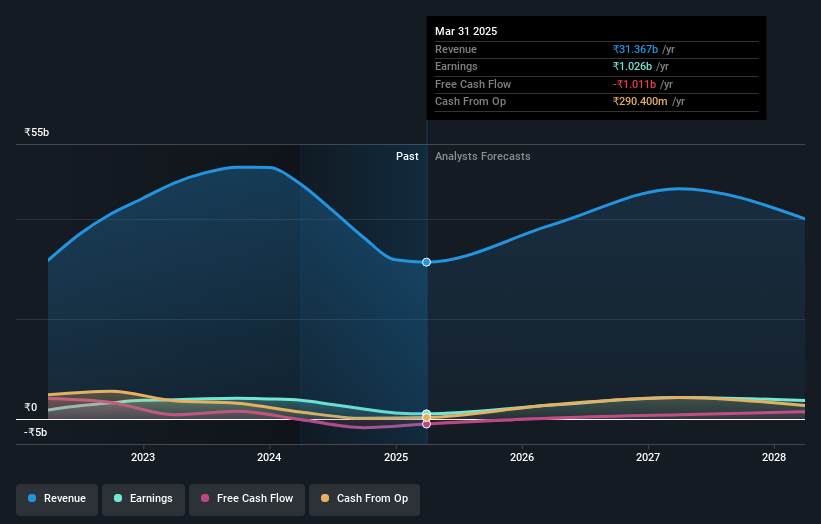Select the Revenue data point at Mar 31 2025

click(x=426, y=262)
